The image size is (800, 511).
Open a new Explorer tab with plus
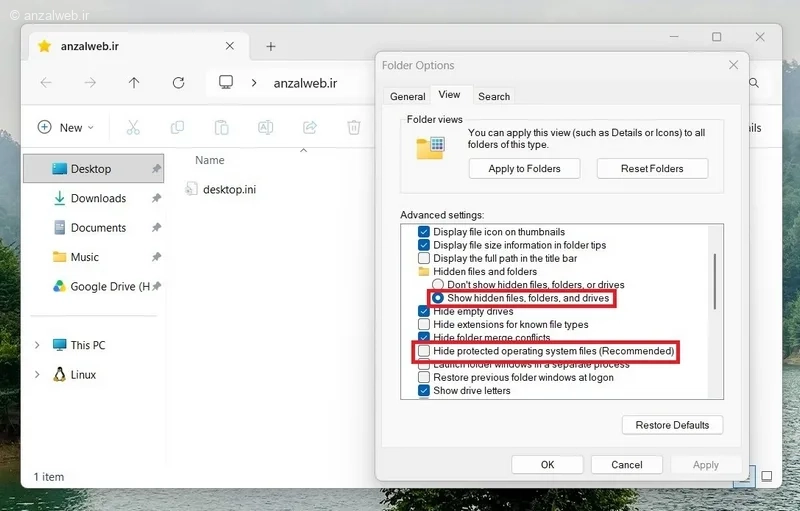(x=271, y=46)
